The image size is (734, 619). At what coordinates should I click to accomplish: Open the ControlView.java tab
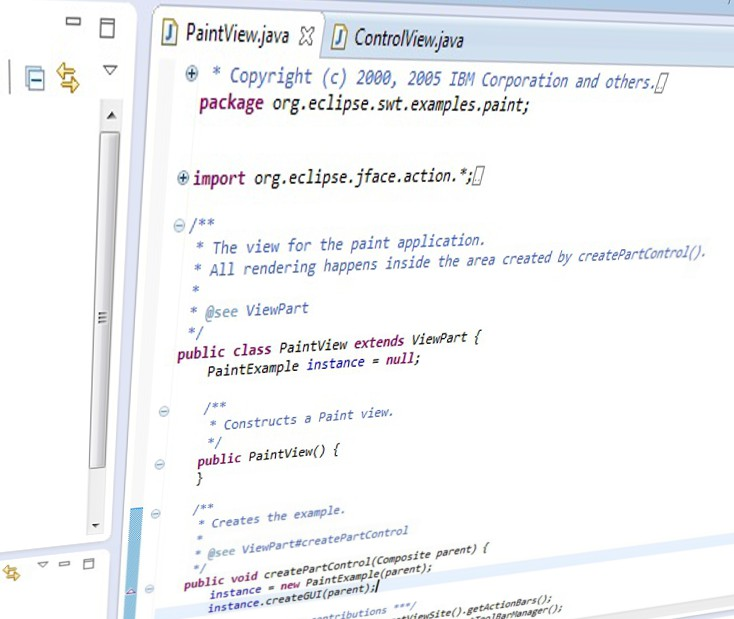(408, 38)
